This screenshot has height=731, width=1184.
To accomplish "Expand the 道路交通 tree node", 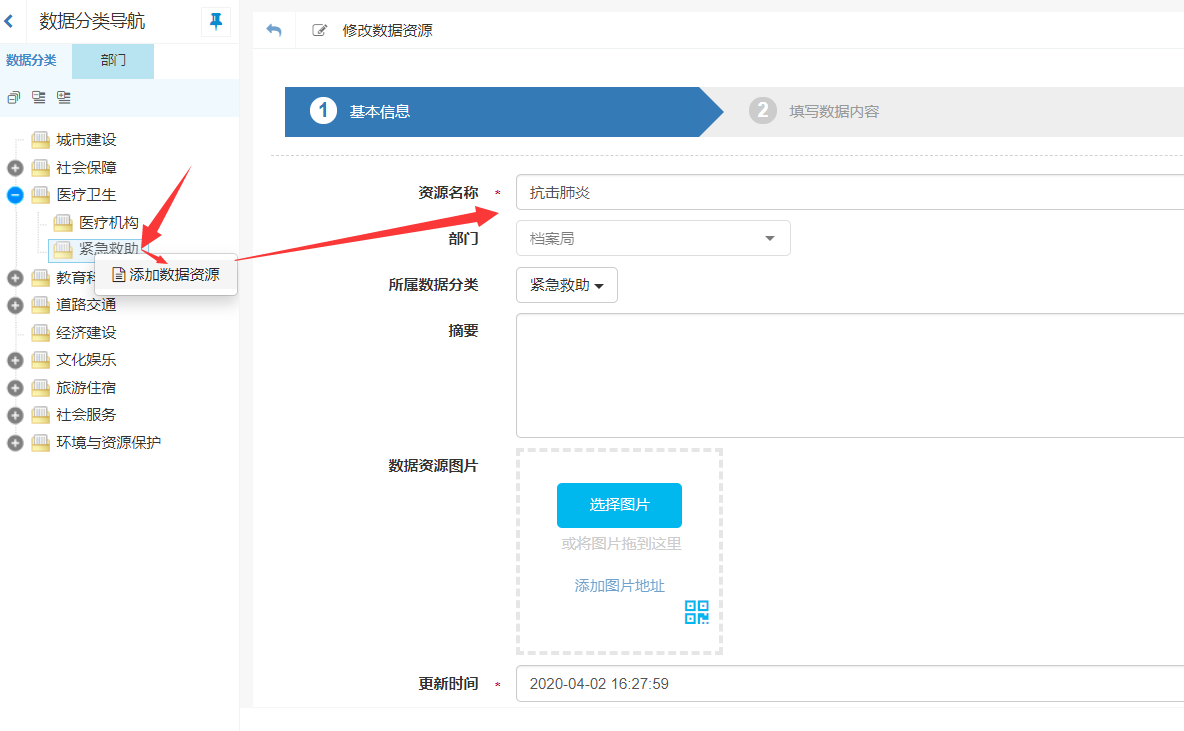I will pyautogui.click(x=15, y=305).
